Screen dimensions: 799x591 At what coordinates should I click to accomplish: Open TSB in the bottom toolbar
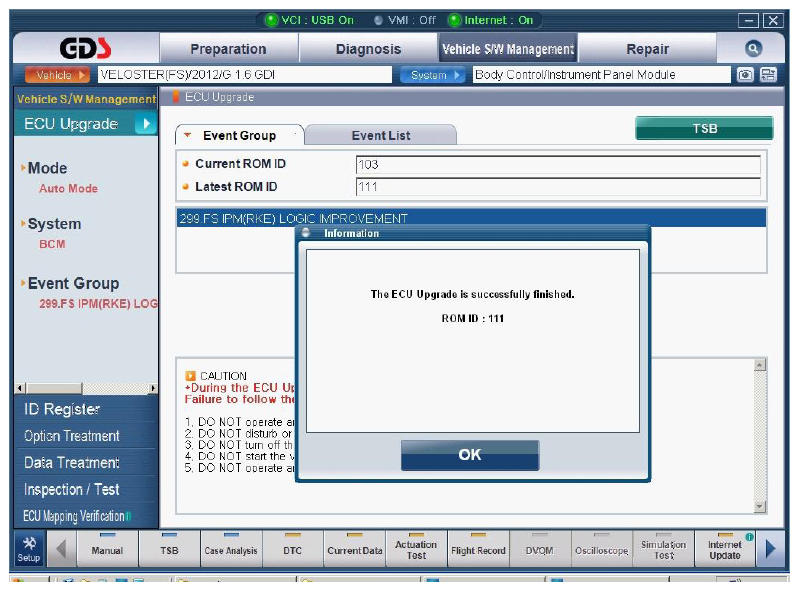[169, 549]
